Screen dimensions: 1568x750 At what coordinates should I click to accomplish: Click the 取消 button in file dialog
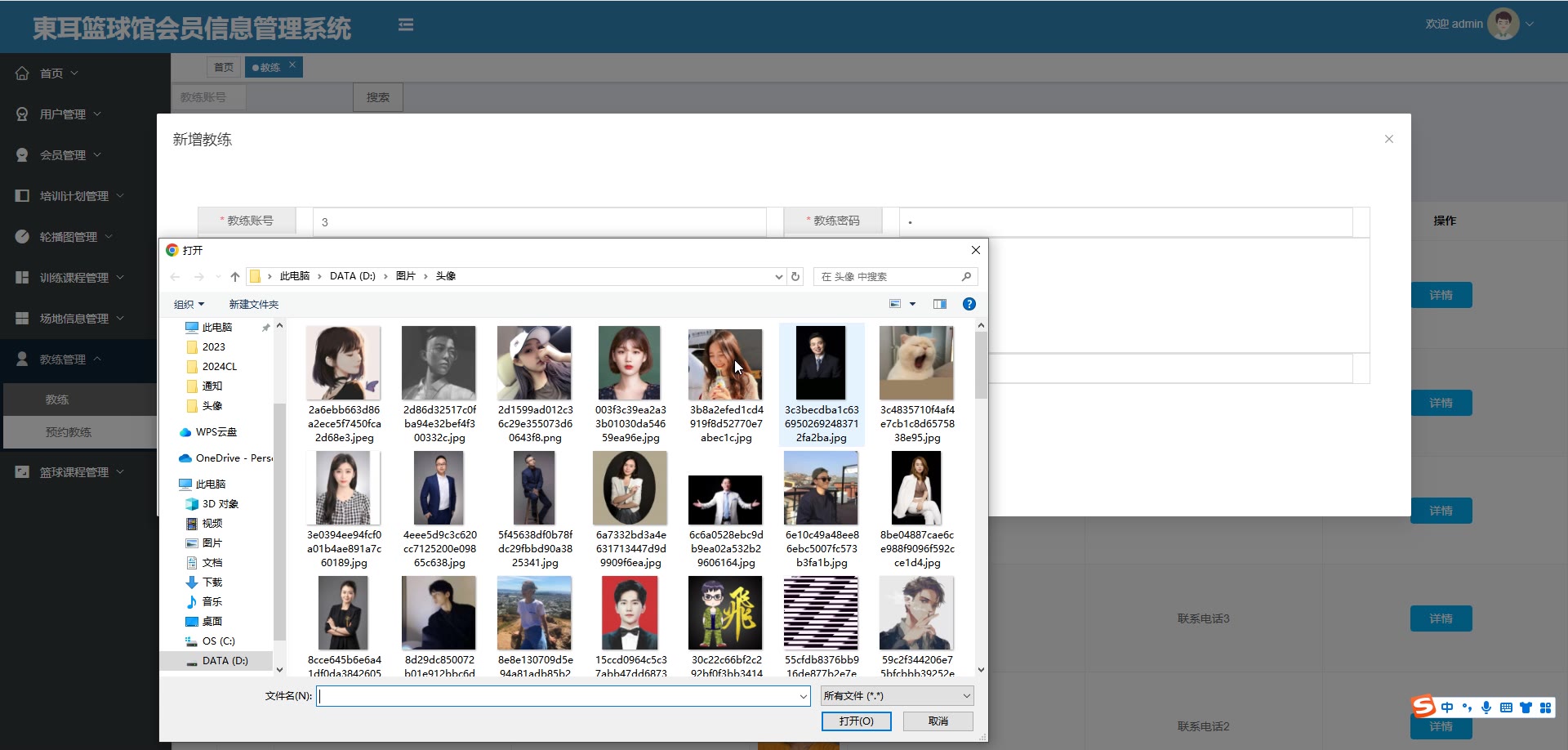point(938,721)
